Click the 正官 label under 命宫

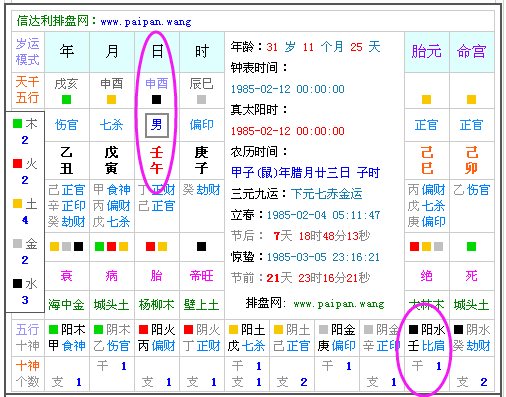471,125
